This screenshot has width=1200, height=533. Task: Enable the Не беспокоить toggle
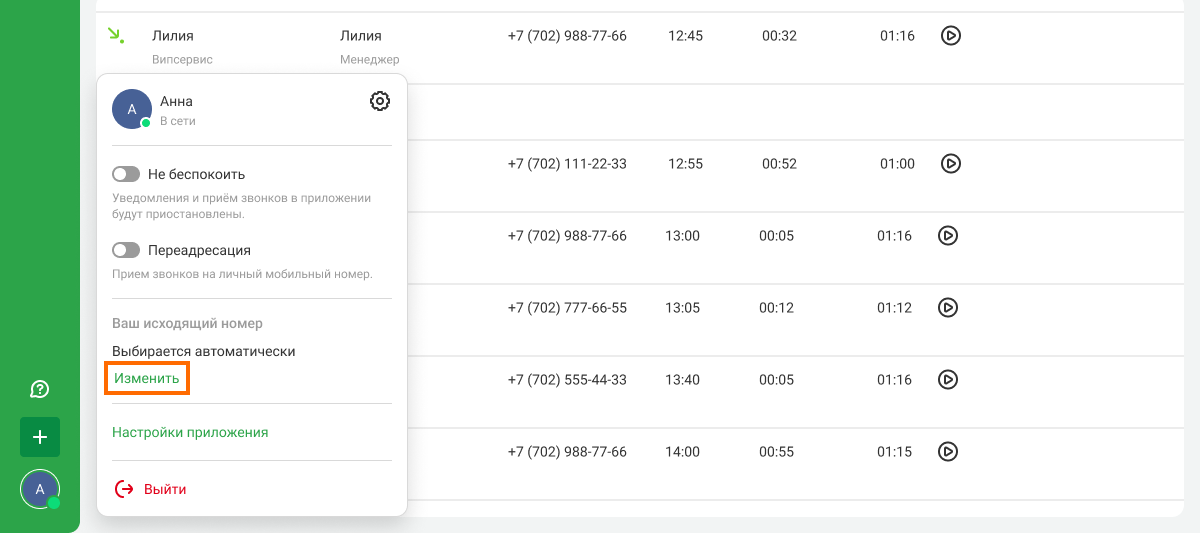tap(126, 174)
